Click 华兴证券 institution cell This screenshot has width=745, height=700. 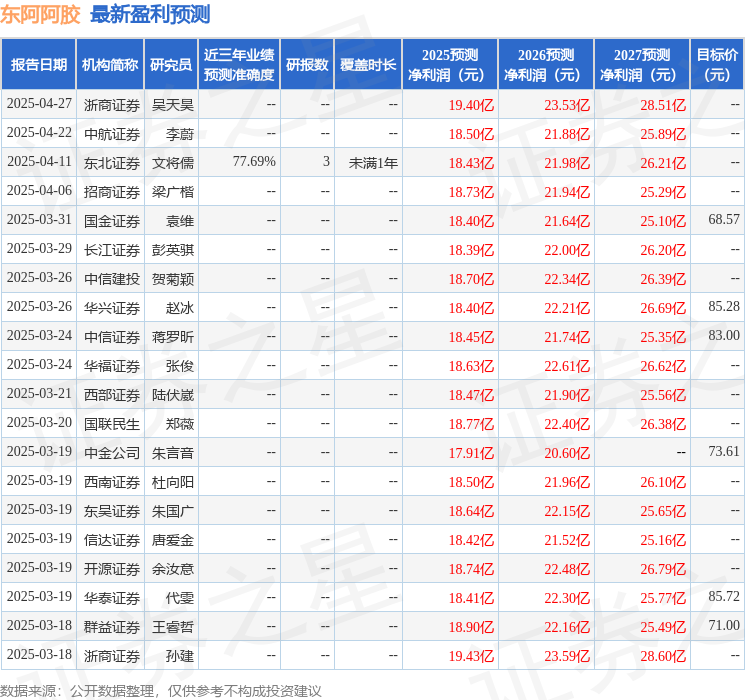112,308
